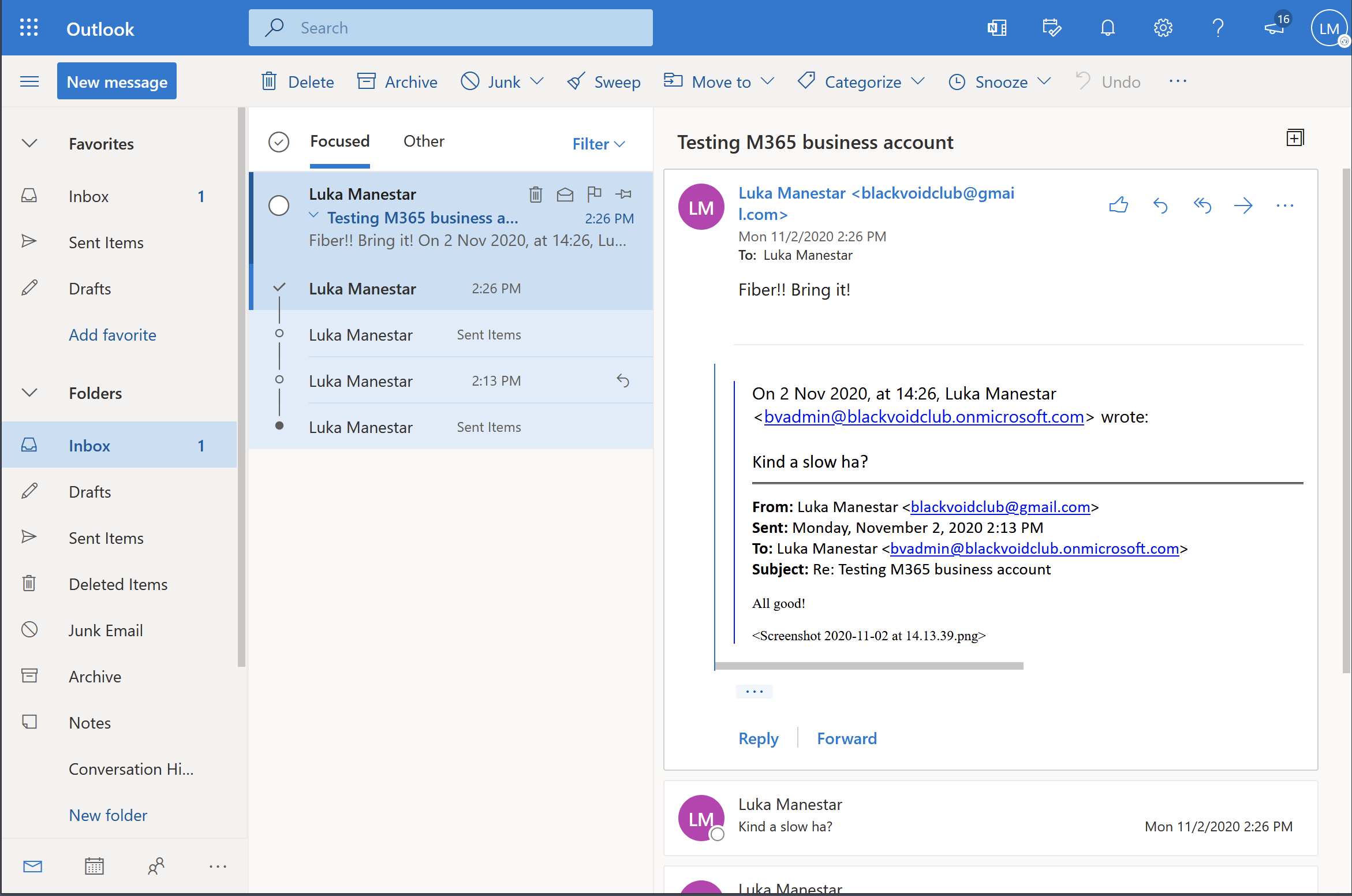1352x896 pixels.
Task: Collapse the Testing M365 thread chevron
Action: pos(314,216)
